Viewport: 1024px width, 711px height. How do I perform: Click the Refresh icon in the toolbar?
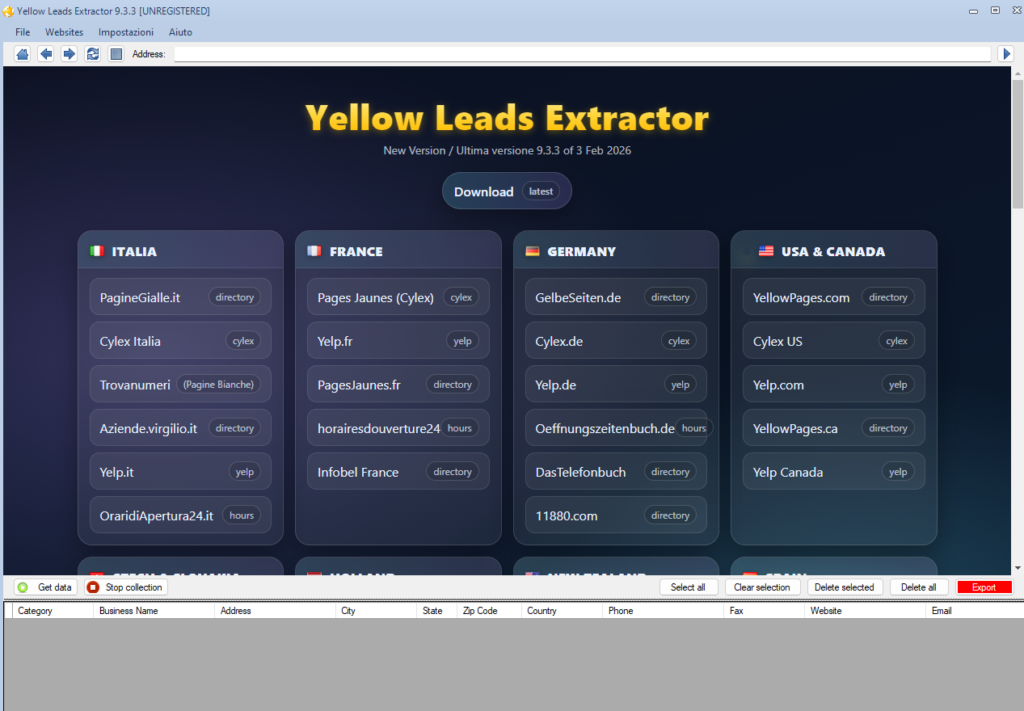coord(93,53)
